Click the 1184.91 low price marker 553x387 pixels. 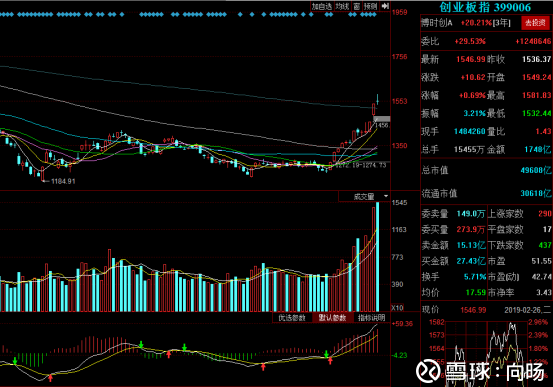click(63, 181)
